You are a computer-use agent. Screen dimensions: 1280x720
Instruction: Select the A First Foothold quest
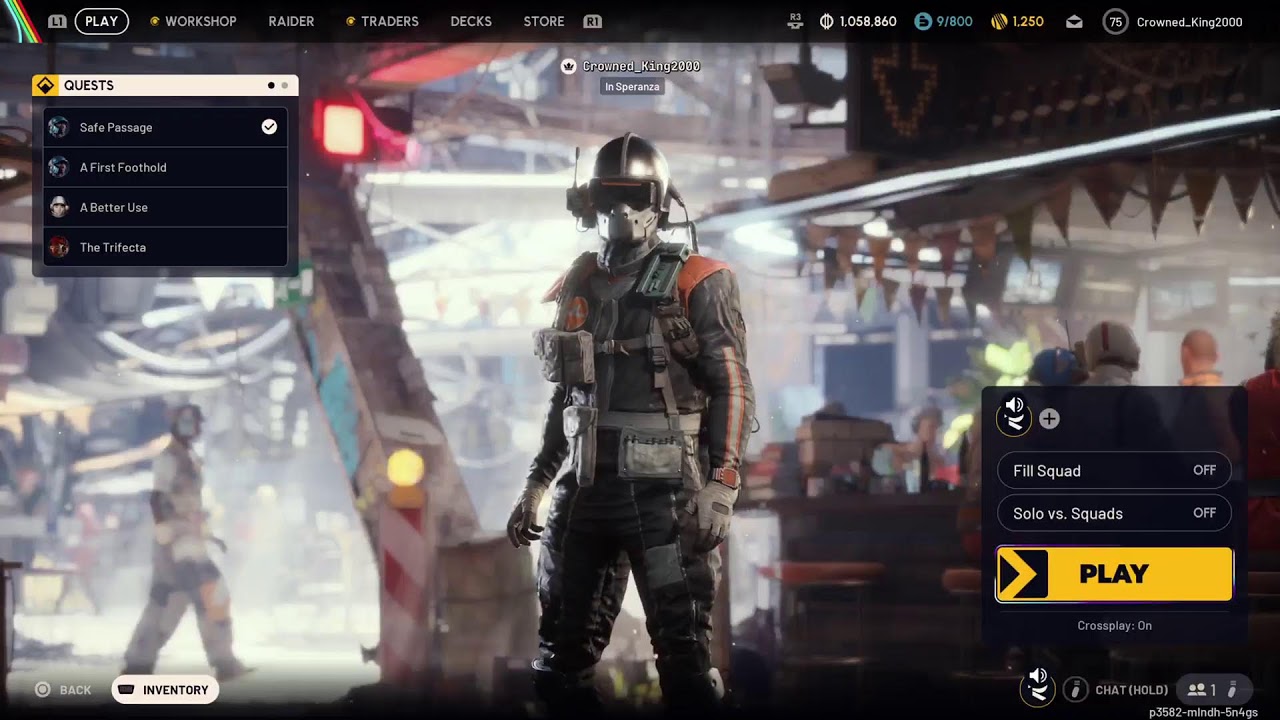[165, 167]
